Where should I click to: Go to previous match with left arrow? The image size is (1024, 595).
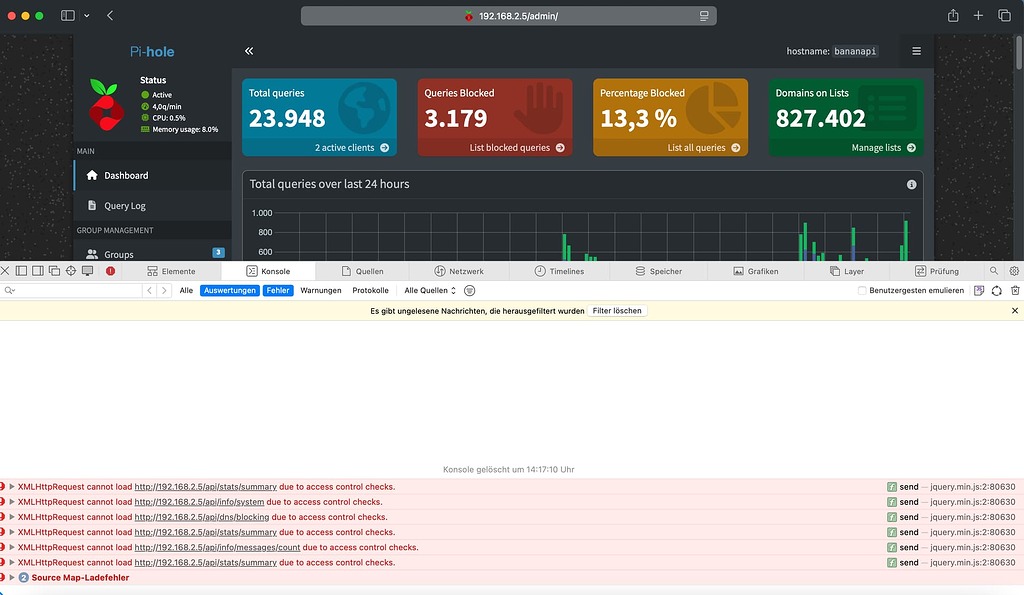tap(150, 291)
